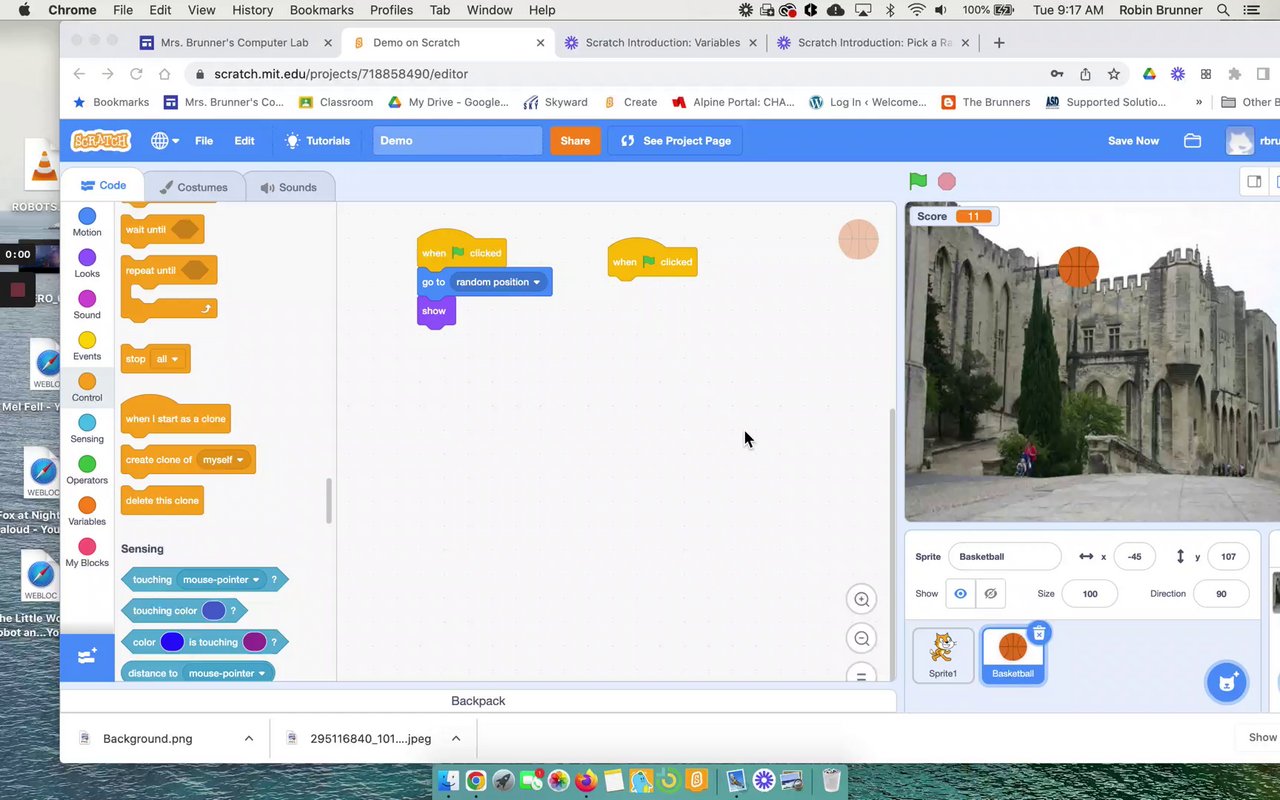Click the green flag to run project
1280x800 pixels.
coord(918,181)
